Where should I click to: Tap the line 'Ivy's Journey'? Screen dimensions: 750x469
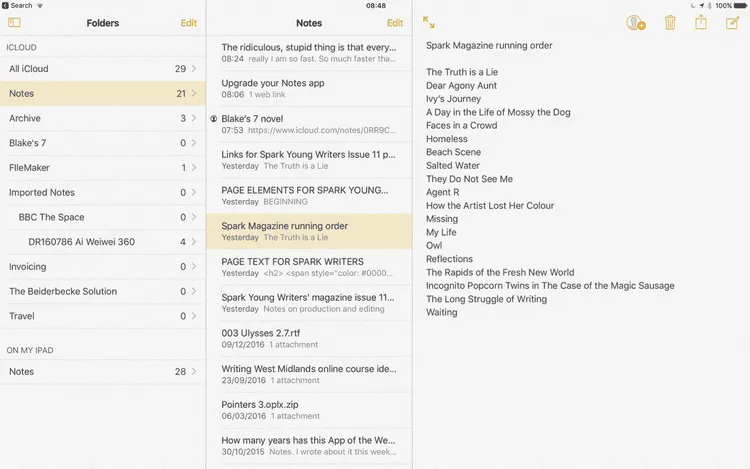pos(453,99)
